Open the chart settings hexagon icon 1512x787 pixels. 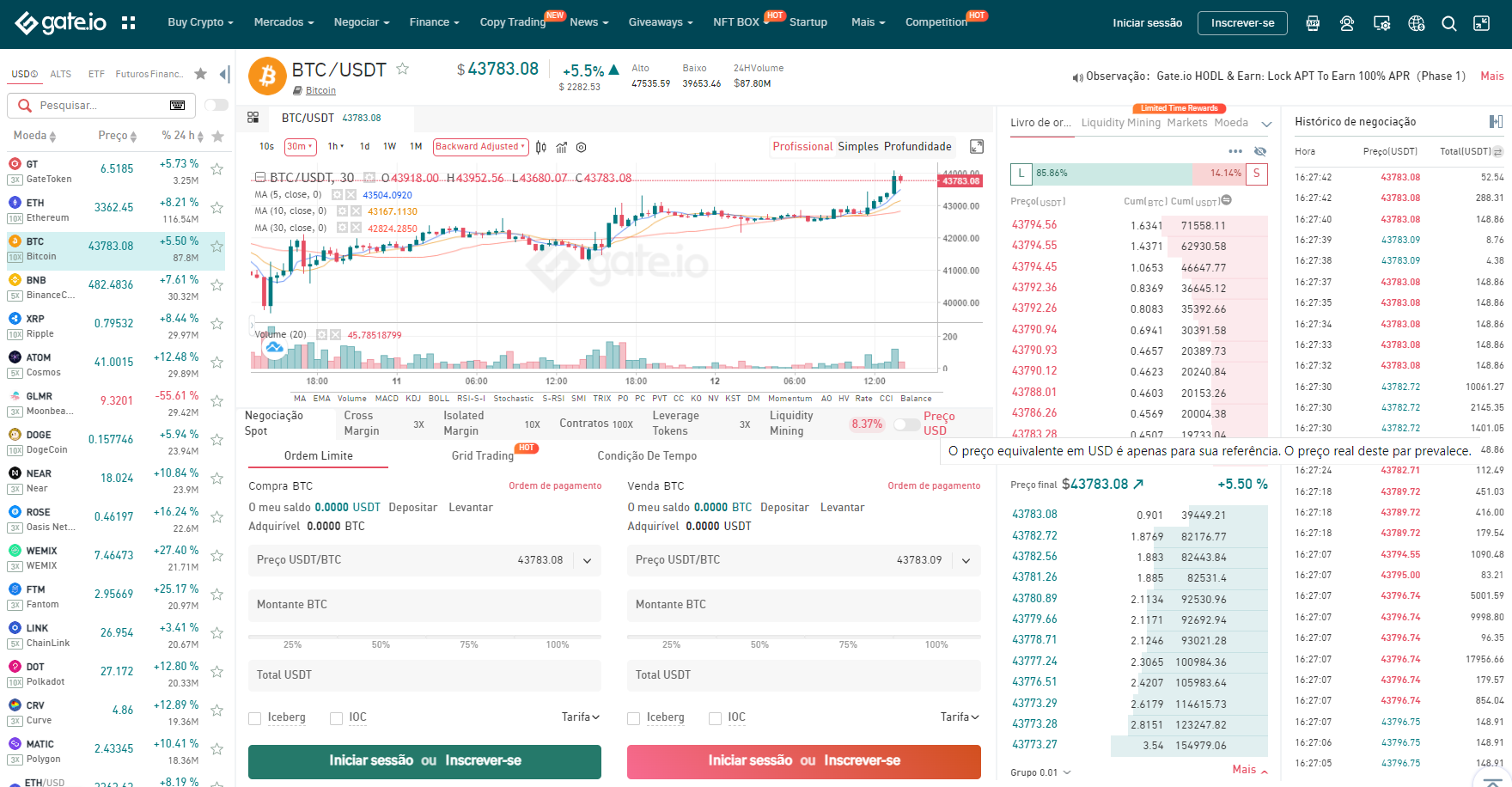coord(582,147)
